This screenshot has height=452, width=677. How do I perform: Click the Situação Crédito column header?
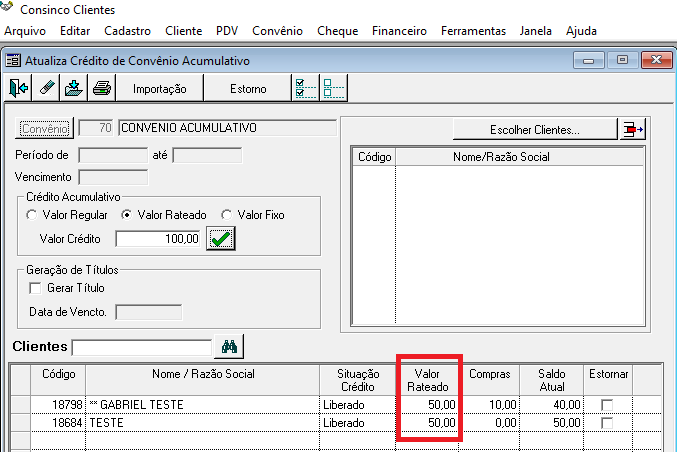(358, 380)
